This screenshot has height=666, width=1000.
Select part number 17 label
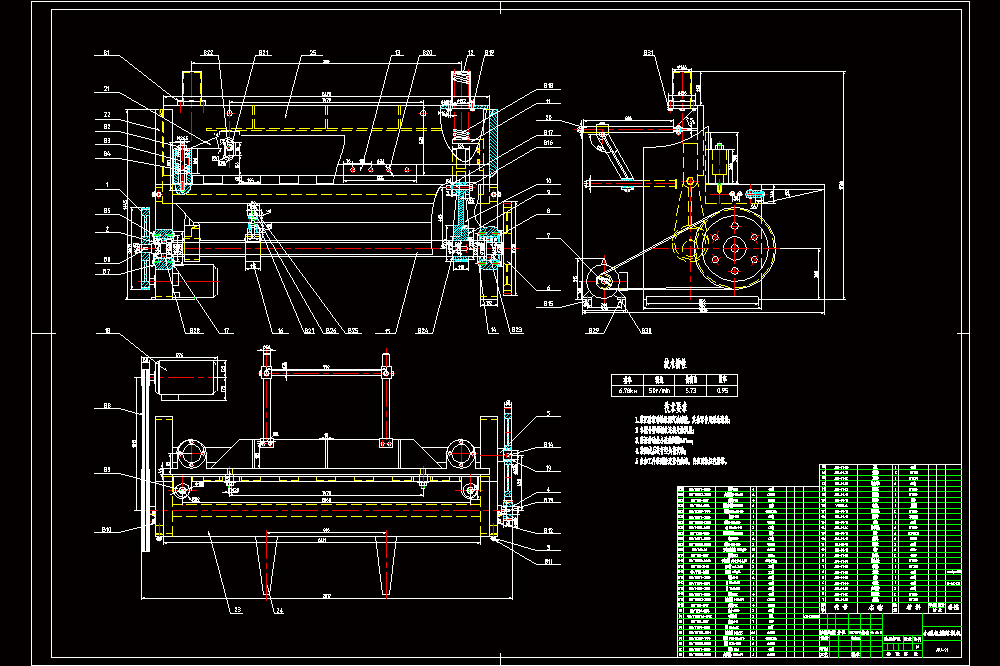[x=226, y=330]
